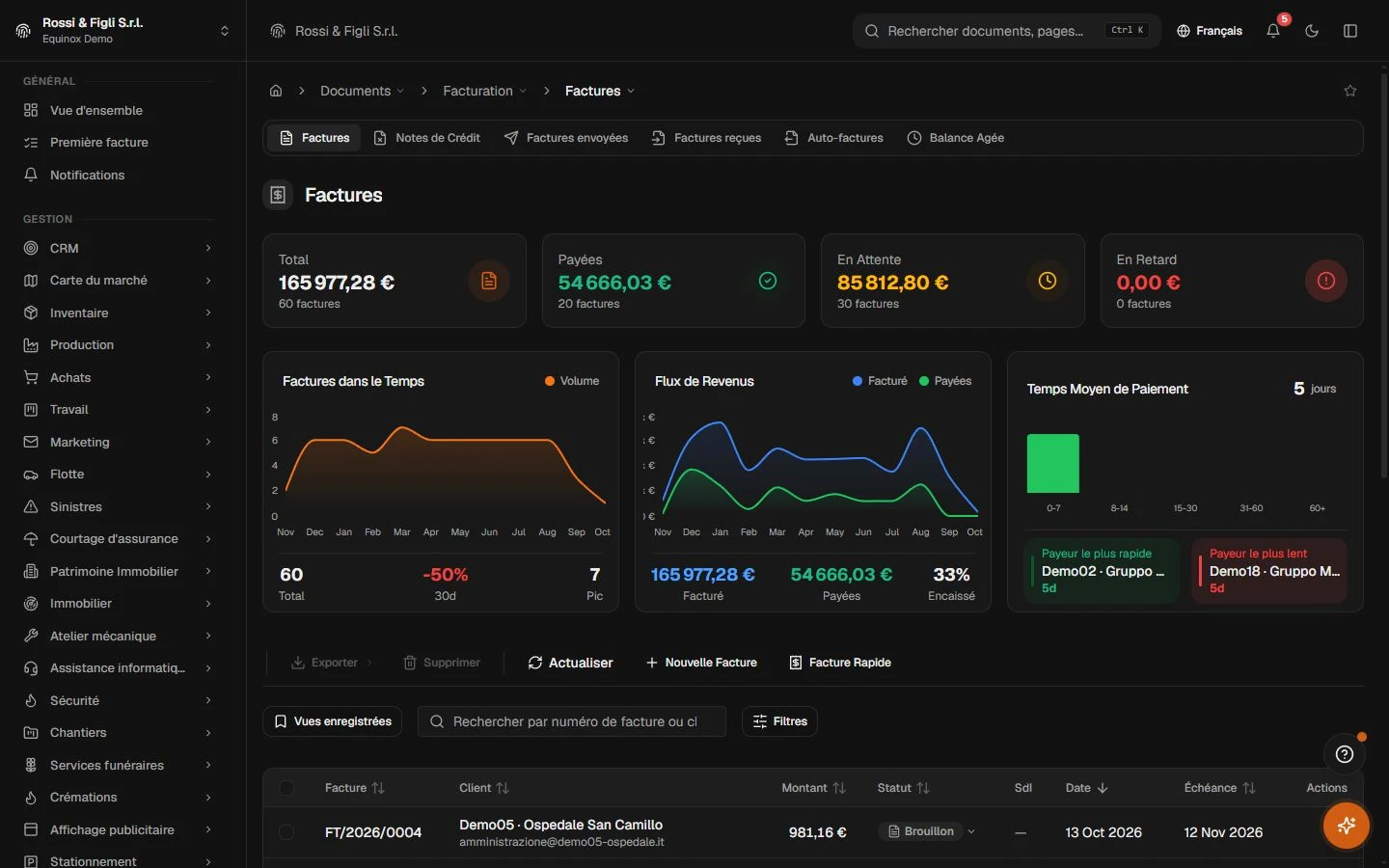The height and width of the screenshot is (868, 1389).
Task: Click the home breadcrumb icon
Action: click(x=276, y=91)
